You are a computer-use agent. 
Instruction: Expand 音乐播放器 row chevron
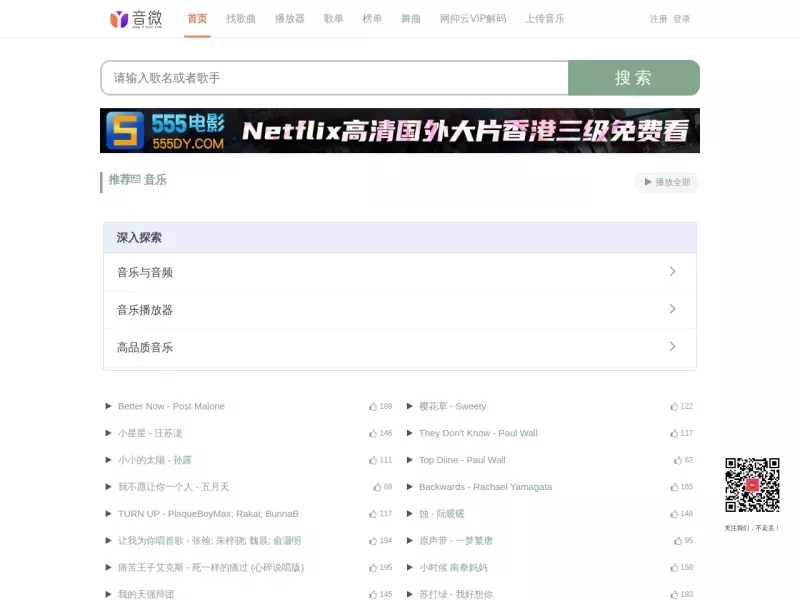pyautogui.click(x=672, y=309)
